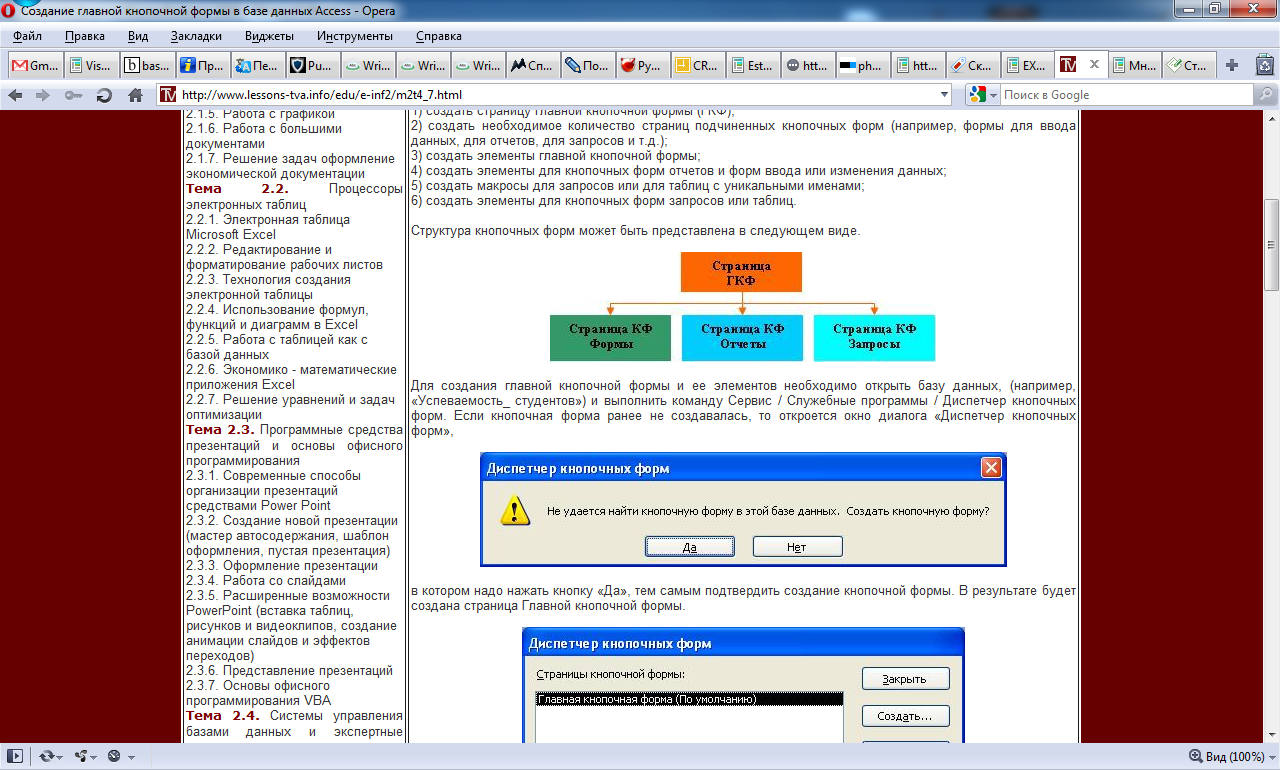Open link 2.2.1 Электронная таблица Microsoft Excel
This screenshot has width=1280, height=770.
click(x=268, y=227)
